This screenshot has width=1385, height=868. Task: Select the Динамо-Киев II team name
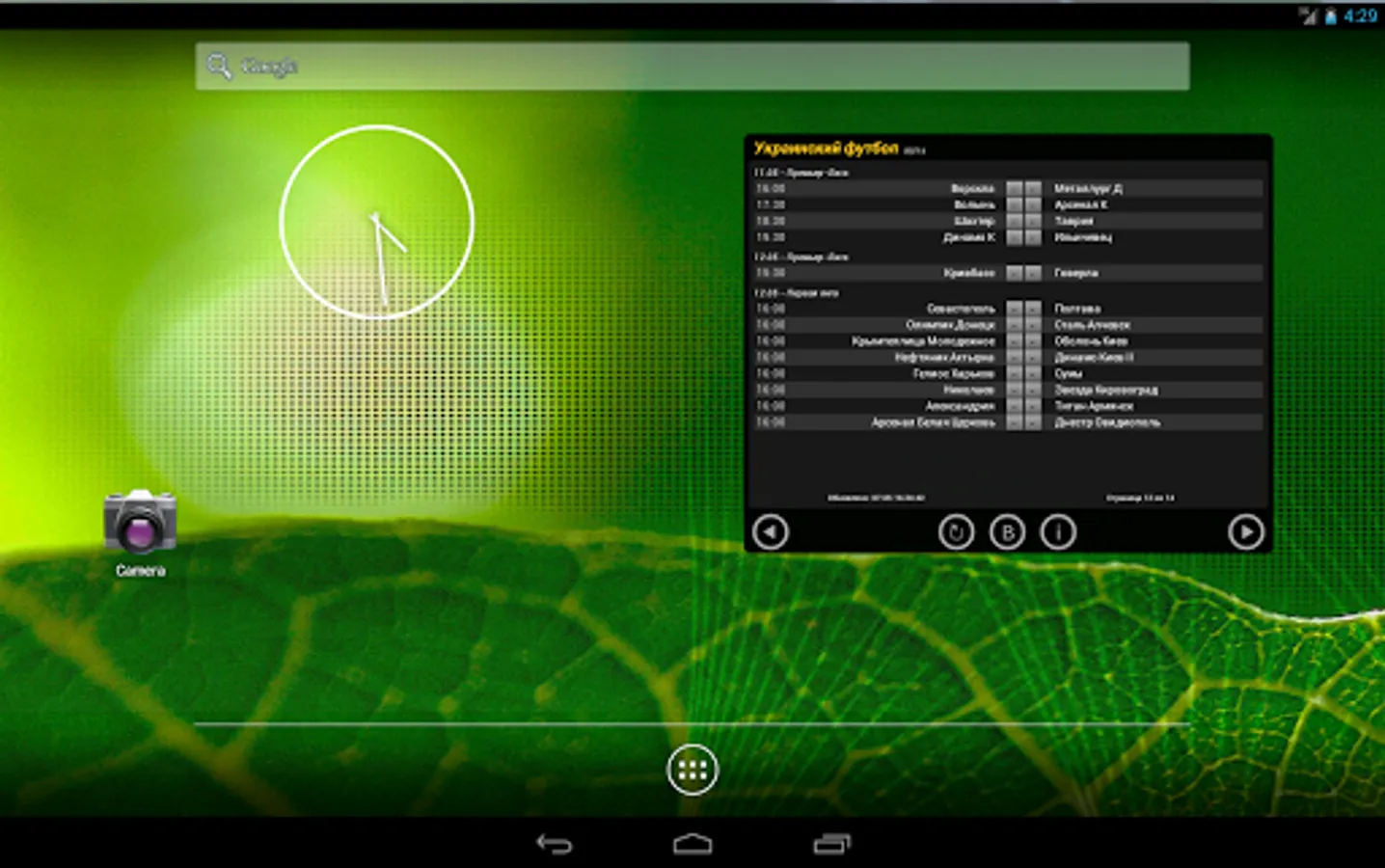pos(1094,357)
